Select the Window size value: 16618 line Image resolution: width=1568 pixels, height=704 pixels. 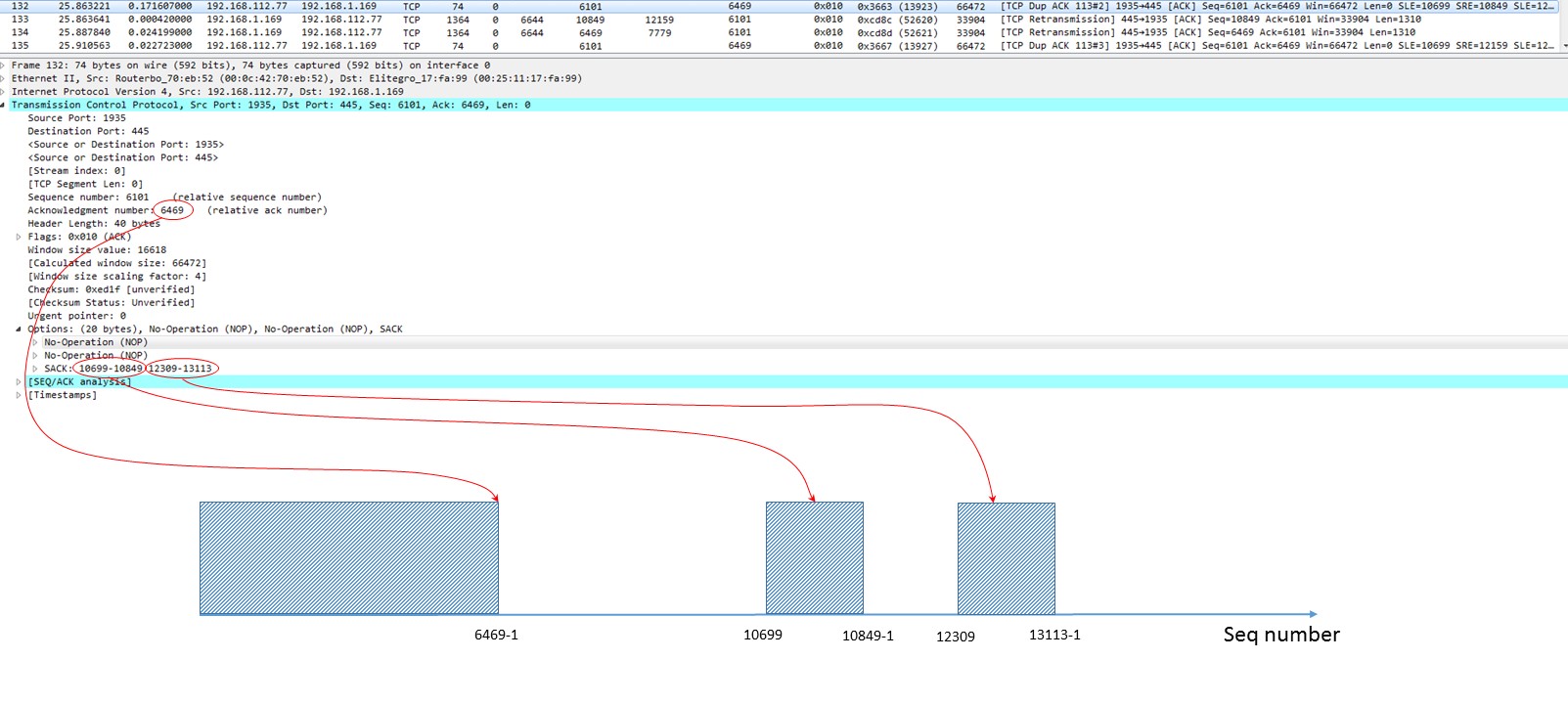(x=97, y=250)
